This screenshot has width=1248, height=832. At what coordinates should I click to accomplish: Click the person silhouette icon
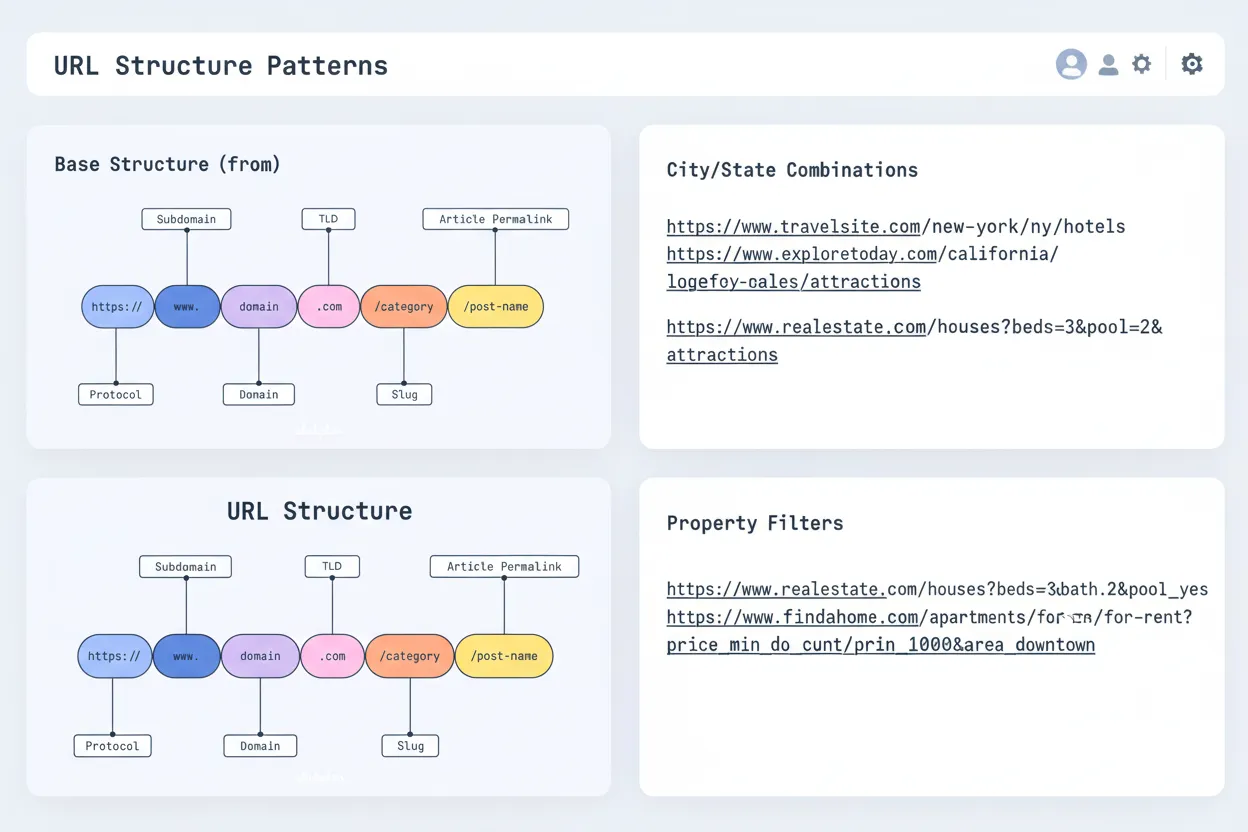pos(1108,63)
